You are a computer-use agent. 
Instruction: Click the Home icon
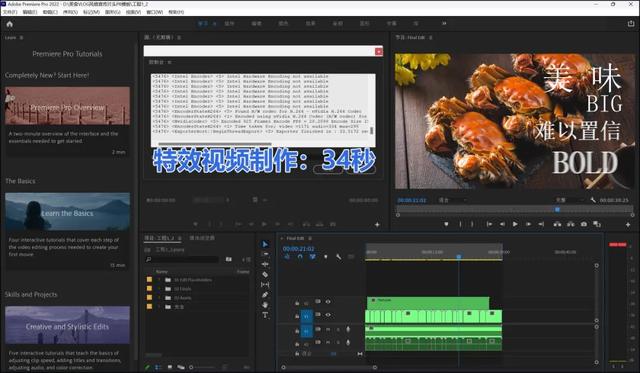pos(9,24)
